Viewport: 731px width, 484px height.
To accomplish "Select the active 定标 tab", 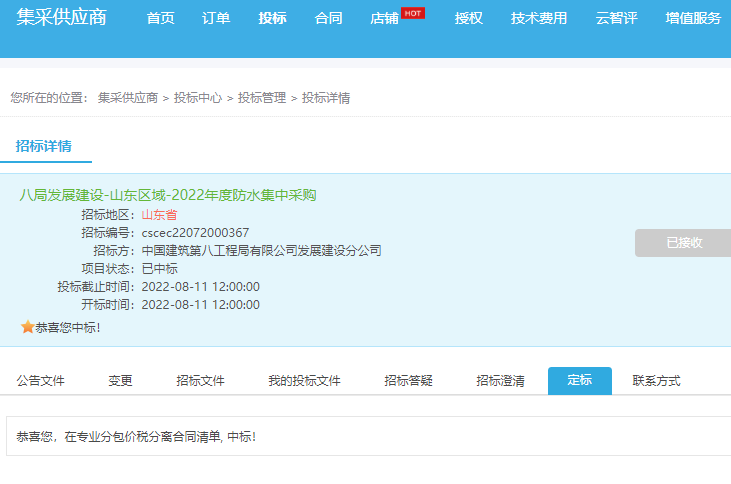I will [x=579, y=380].
